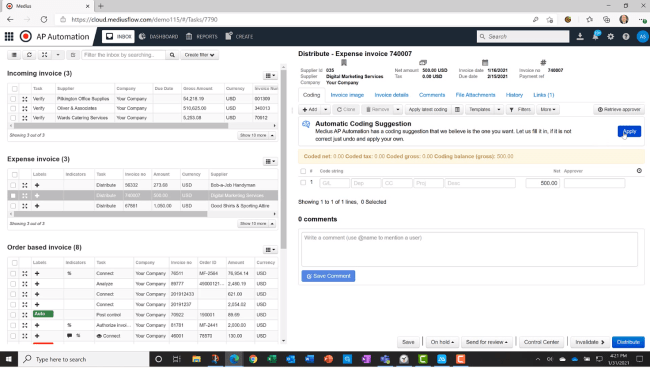Image resolution: width=650 pixels, height=368 pixels.
Task: Click the Medius red circle logo
Action: [26, 36]
